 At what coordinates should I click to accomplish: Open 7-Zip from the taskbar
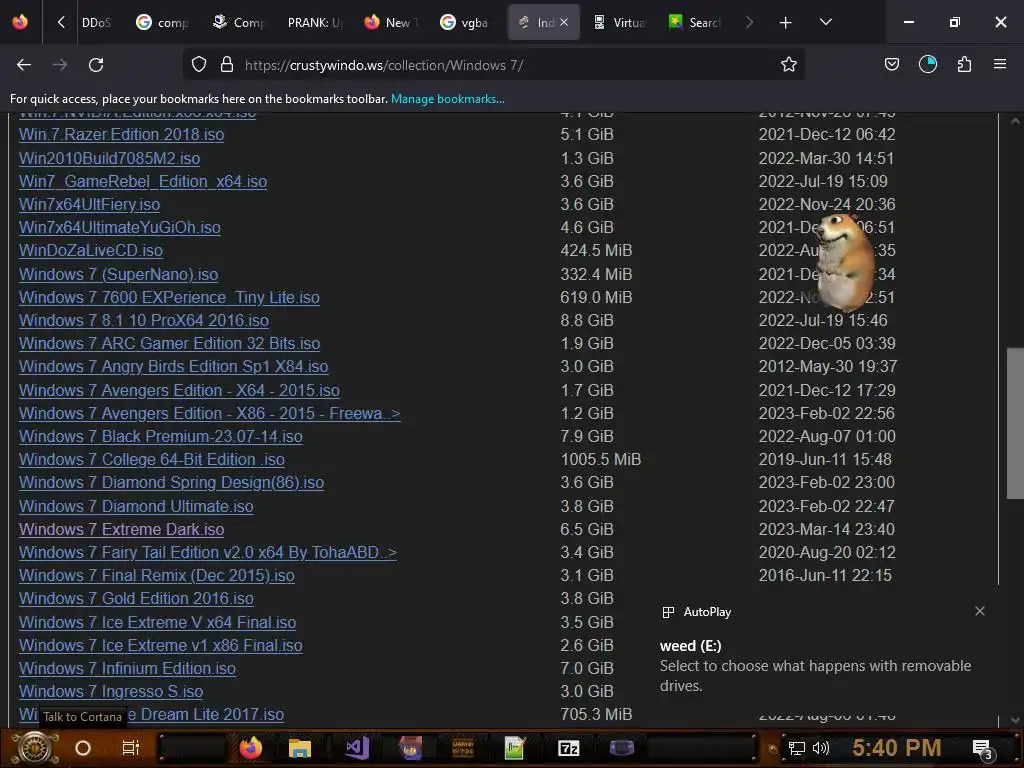[x=568, y=748]
